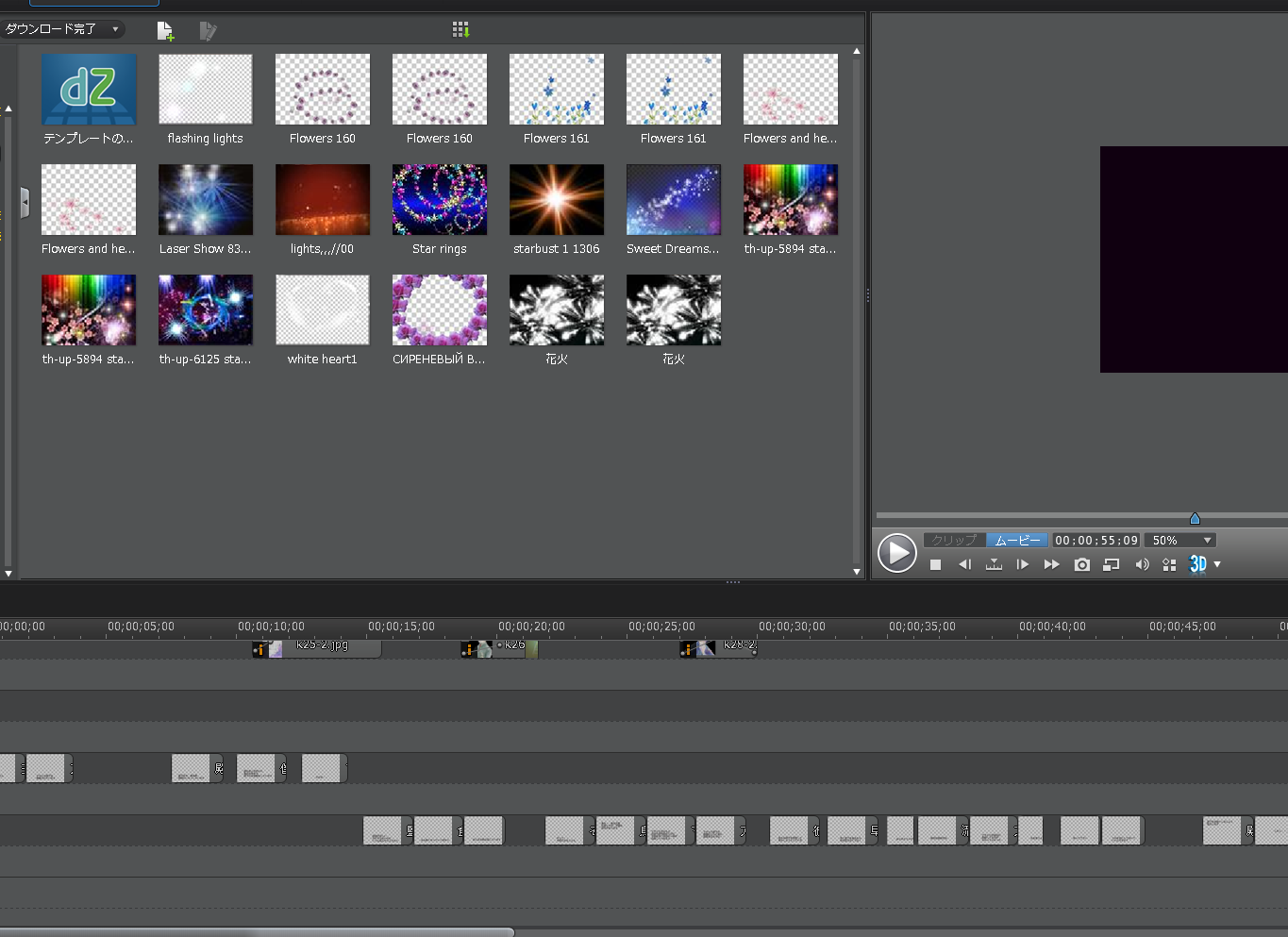This screenshot has height=937, width=1288.
Task: Click the timeline horizontal scrollbar
Action: tap(257, 932)
